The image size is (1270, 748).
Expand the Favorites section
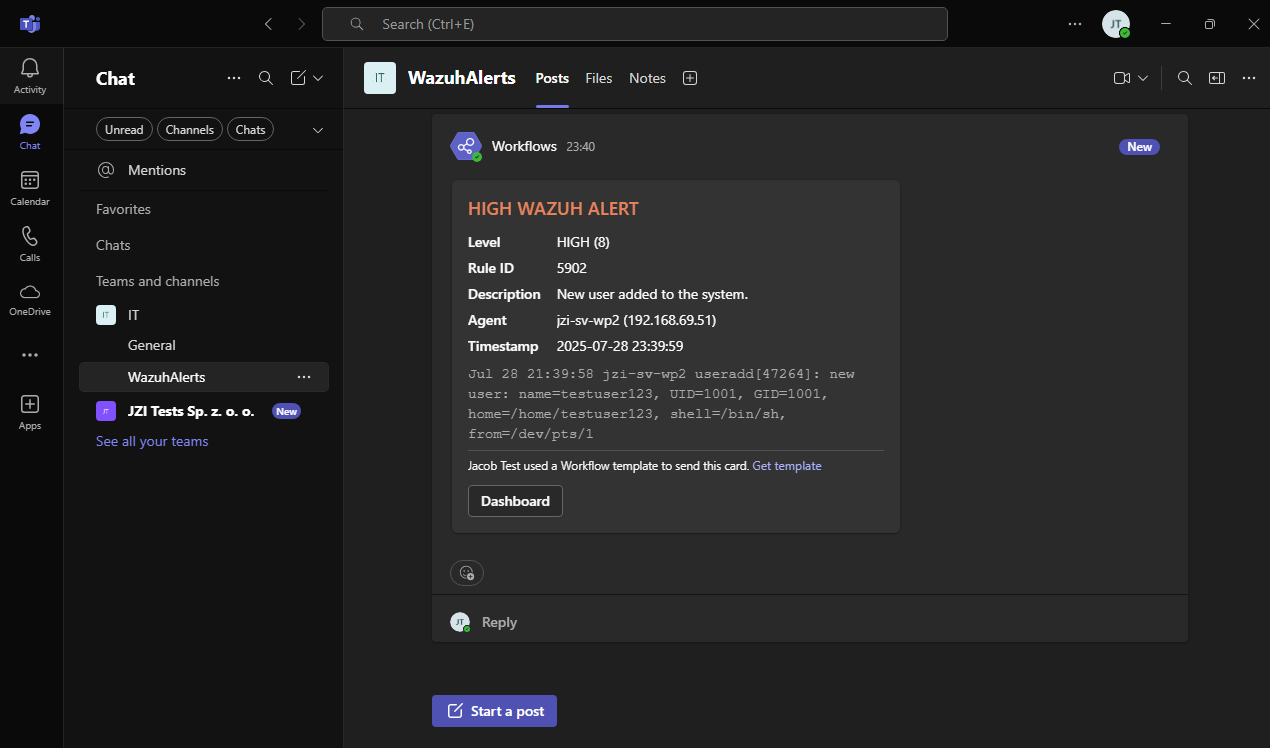(x=123, y=209)
